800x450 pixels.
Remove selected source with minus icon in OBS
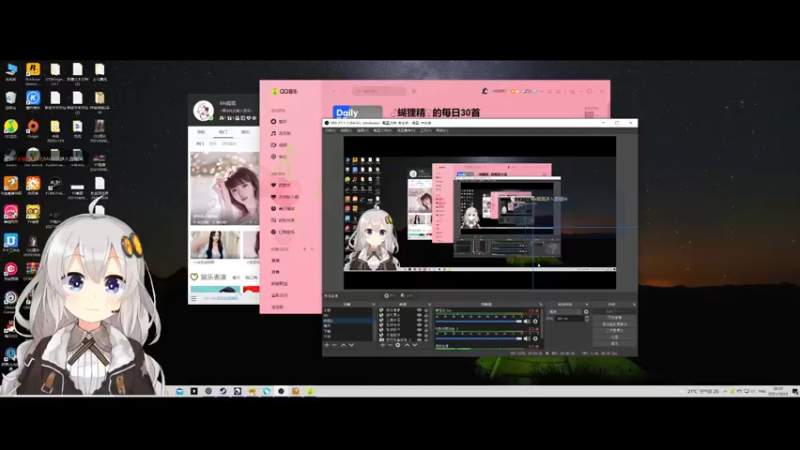pos(390,345)
